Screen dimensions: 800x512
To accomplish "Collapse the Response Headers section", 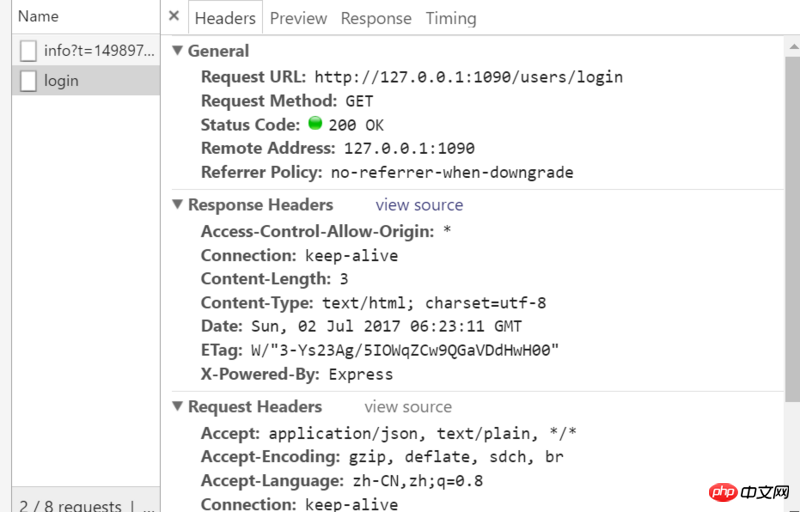I will (177, 204).
